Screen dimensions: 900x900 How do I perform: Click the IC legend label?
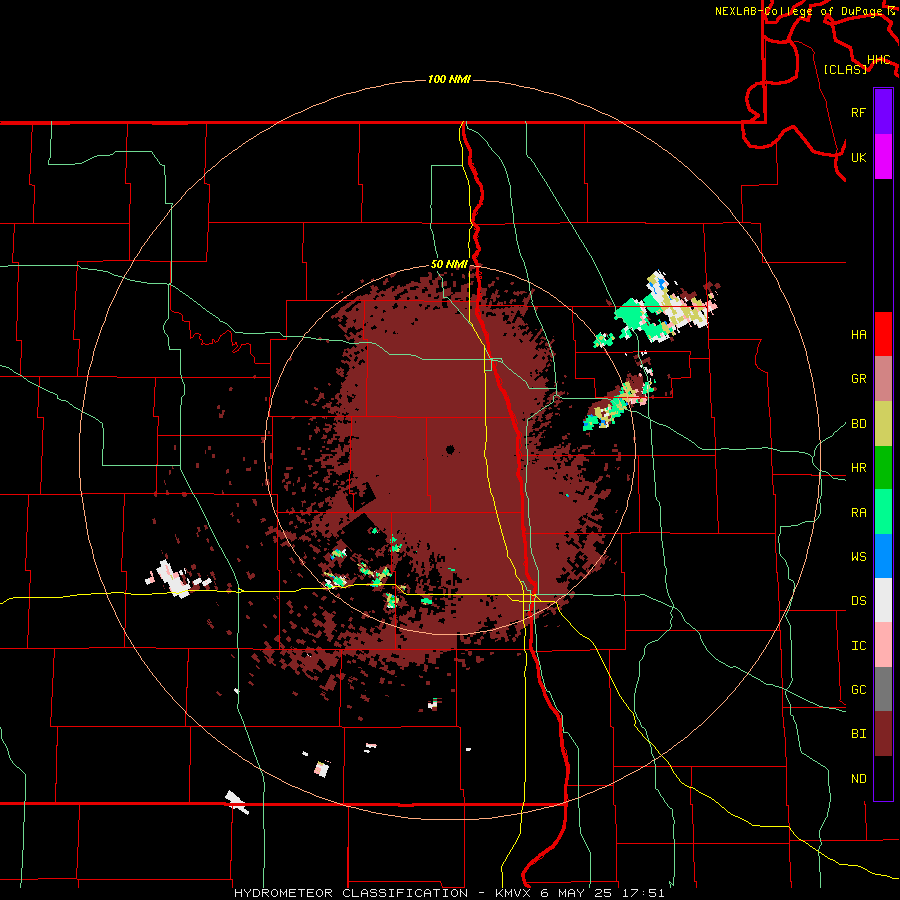point(858,646)
